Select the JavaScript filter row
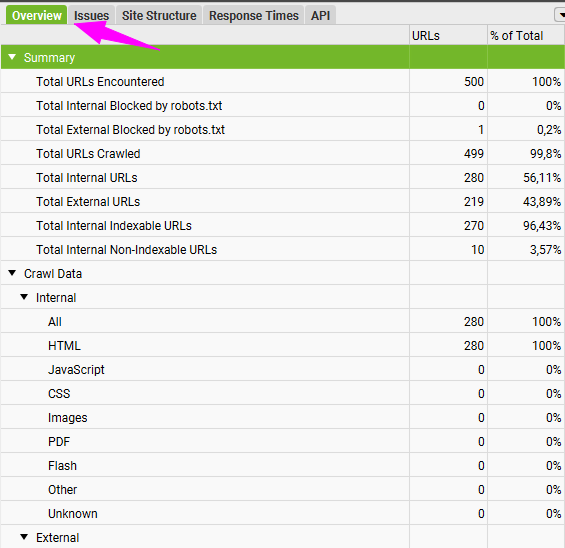This screenshot has height=548, width=565. pos(282,369)
